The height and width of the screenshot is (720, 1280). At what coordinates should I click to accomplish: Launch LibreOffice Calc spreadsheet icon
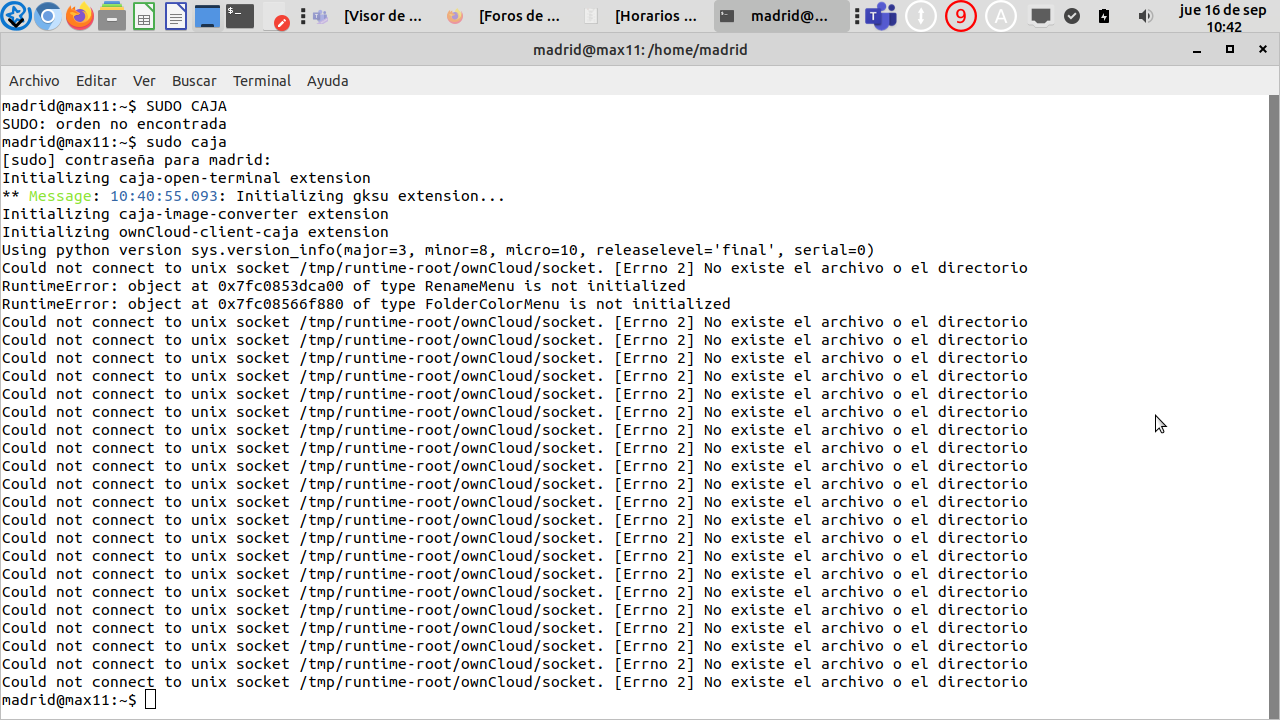(x=144, y=16)
